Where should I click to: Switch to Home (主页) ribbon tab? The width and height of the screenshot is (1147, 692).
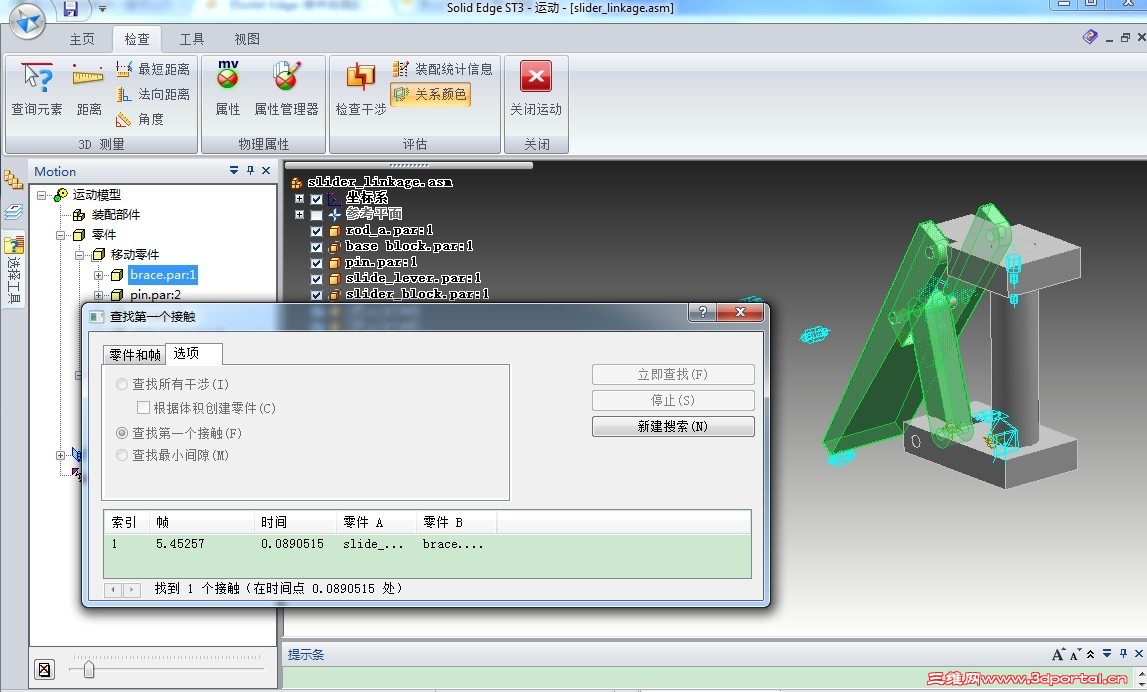click(82, 39)
